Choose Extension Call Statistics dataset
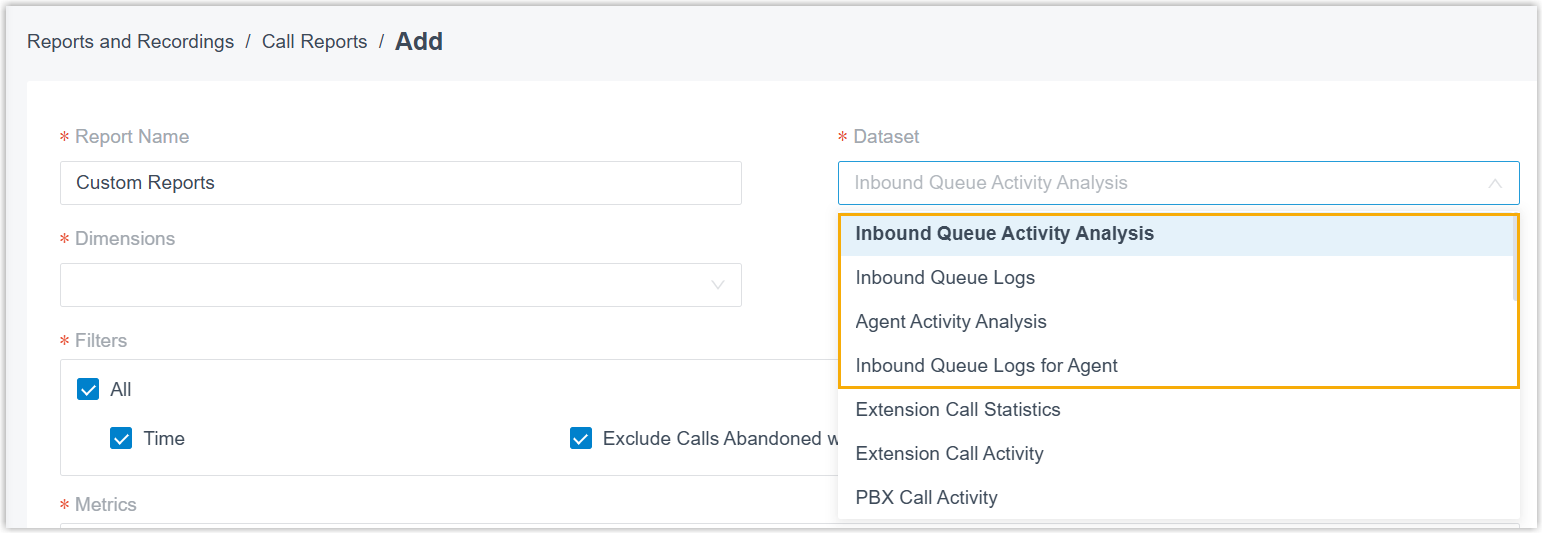Image resolution: width=1543 pixels, height=534 pixels. 957,410
